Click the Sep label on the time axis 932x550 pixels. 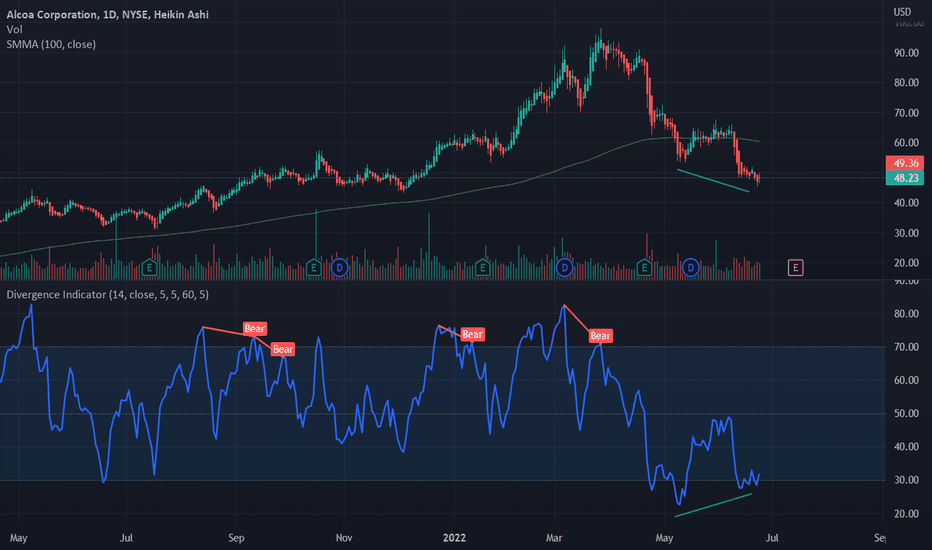pos(236,538)
